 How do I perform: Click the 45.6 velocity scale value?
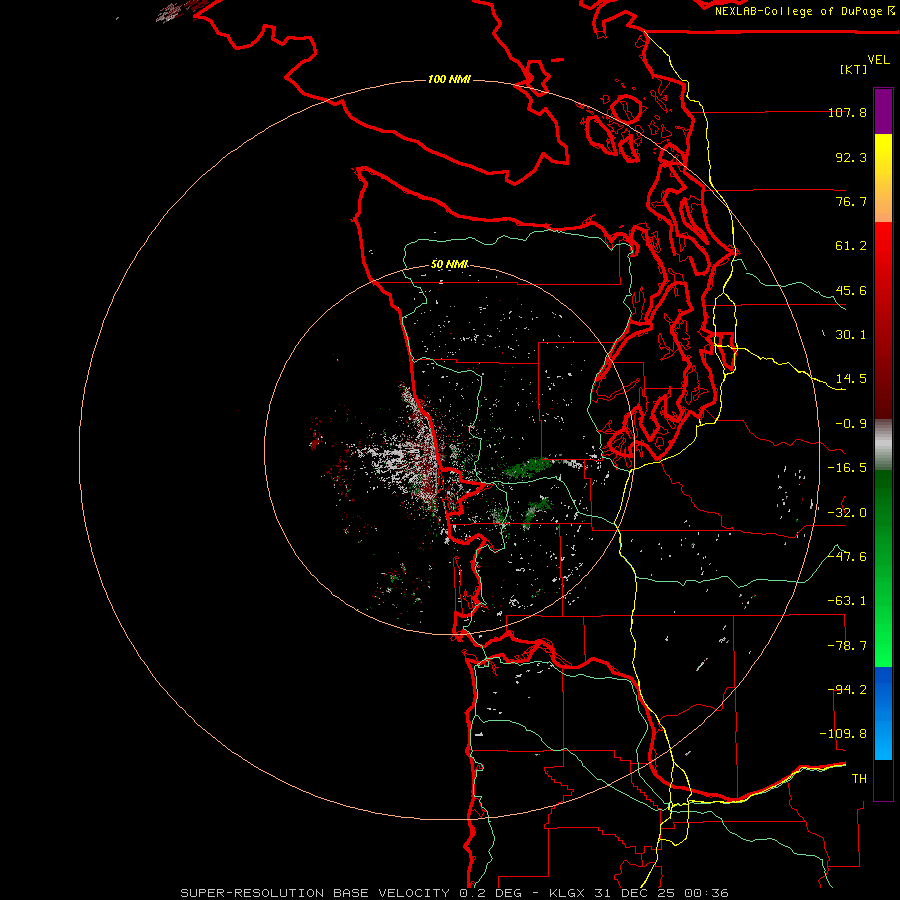pyautogui.click(x=851, y=290)
